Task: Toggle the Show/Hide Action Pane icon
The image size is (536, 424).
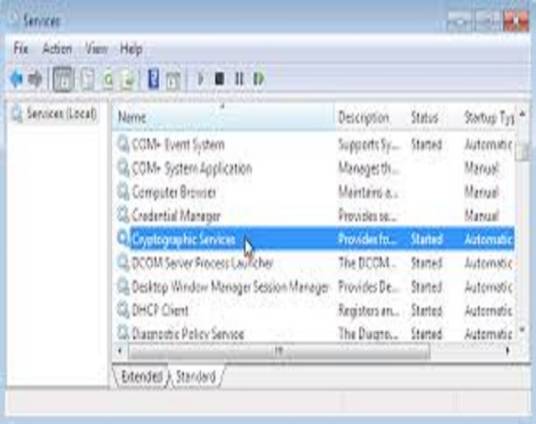Action: (173, 81)
